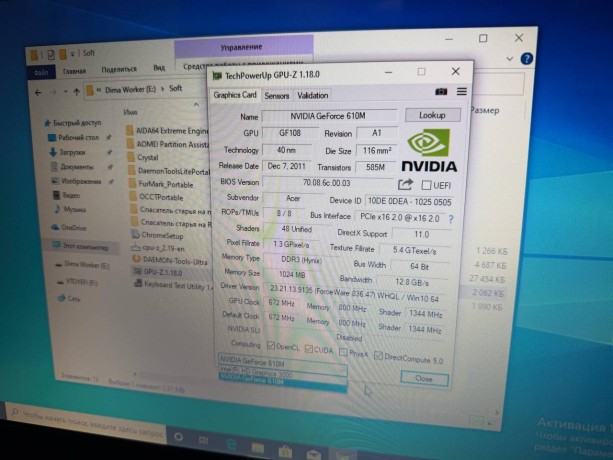Open the Управление contextual tab
Viewport: 613px width, 460px height.
[244, 47]
